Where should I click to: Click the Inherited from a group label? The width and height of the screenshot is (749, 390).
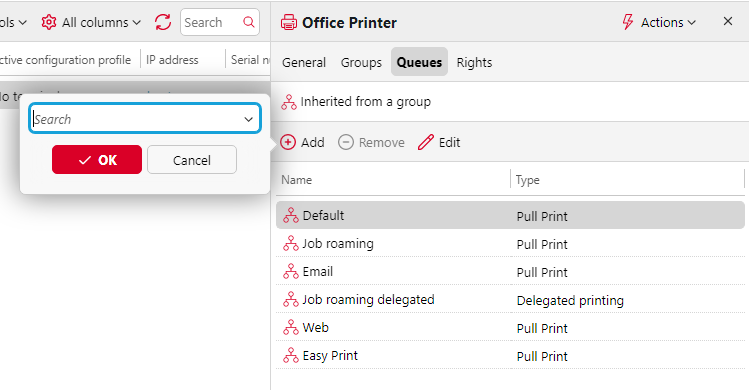(x=365, y=102)
